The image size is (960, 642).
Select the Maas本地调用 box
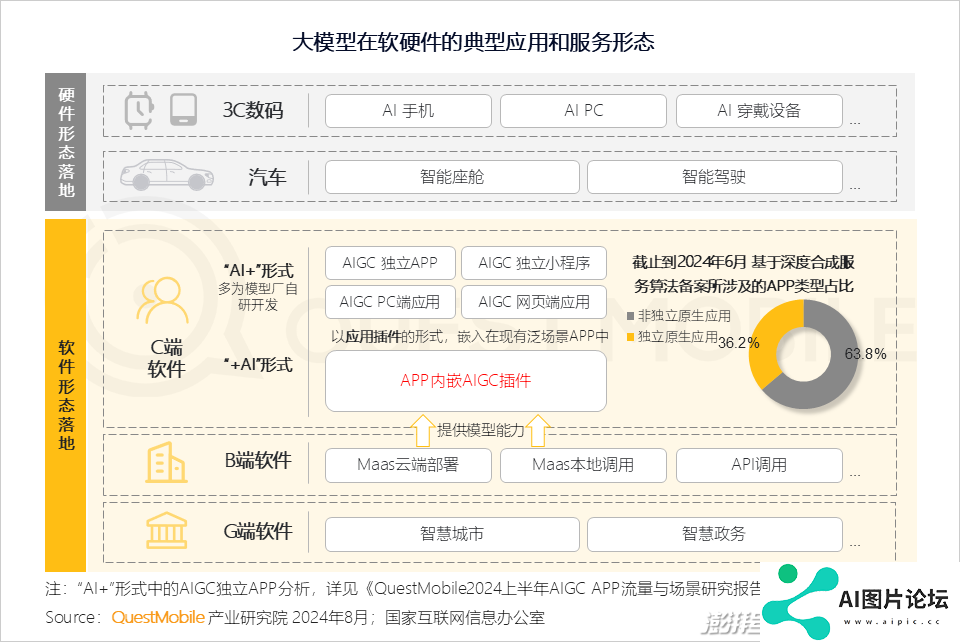point(583,465)
